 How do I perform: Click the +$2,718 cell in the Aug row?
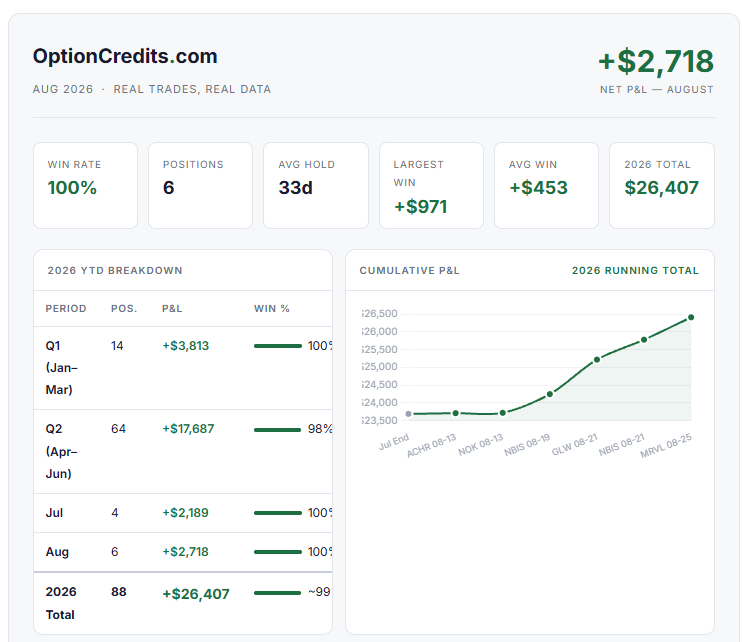pyautogui.click(x=186, y=552)
